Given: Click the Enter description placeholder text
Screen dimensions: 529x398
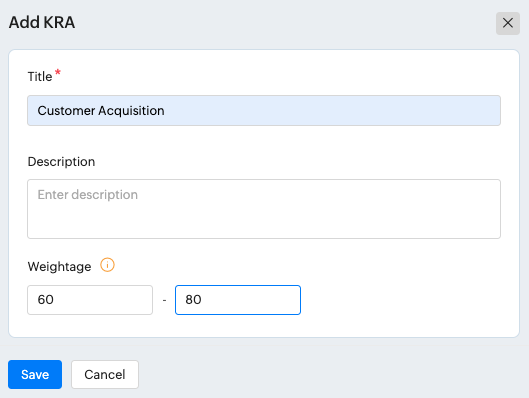Looking at the screenshot, I should (x=88, y=195).
